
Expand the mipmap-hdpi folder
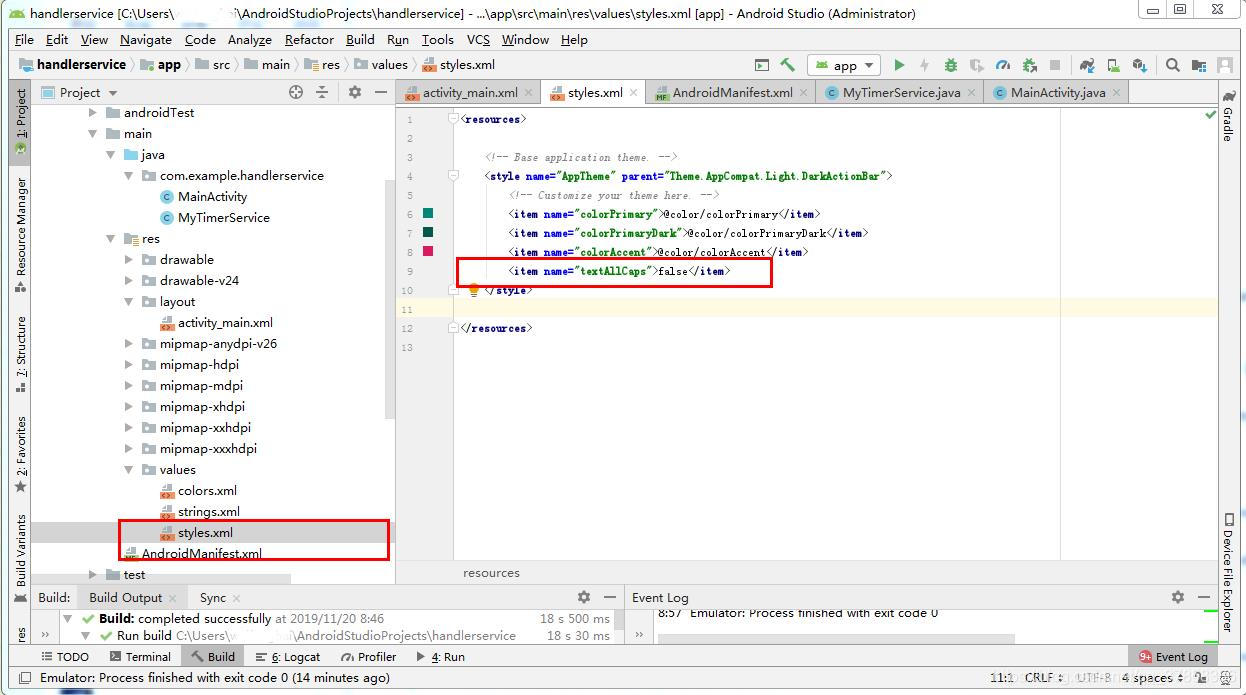(x=129, y=365)
